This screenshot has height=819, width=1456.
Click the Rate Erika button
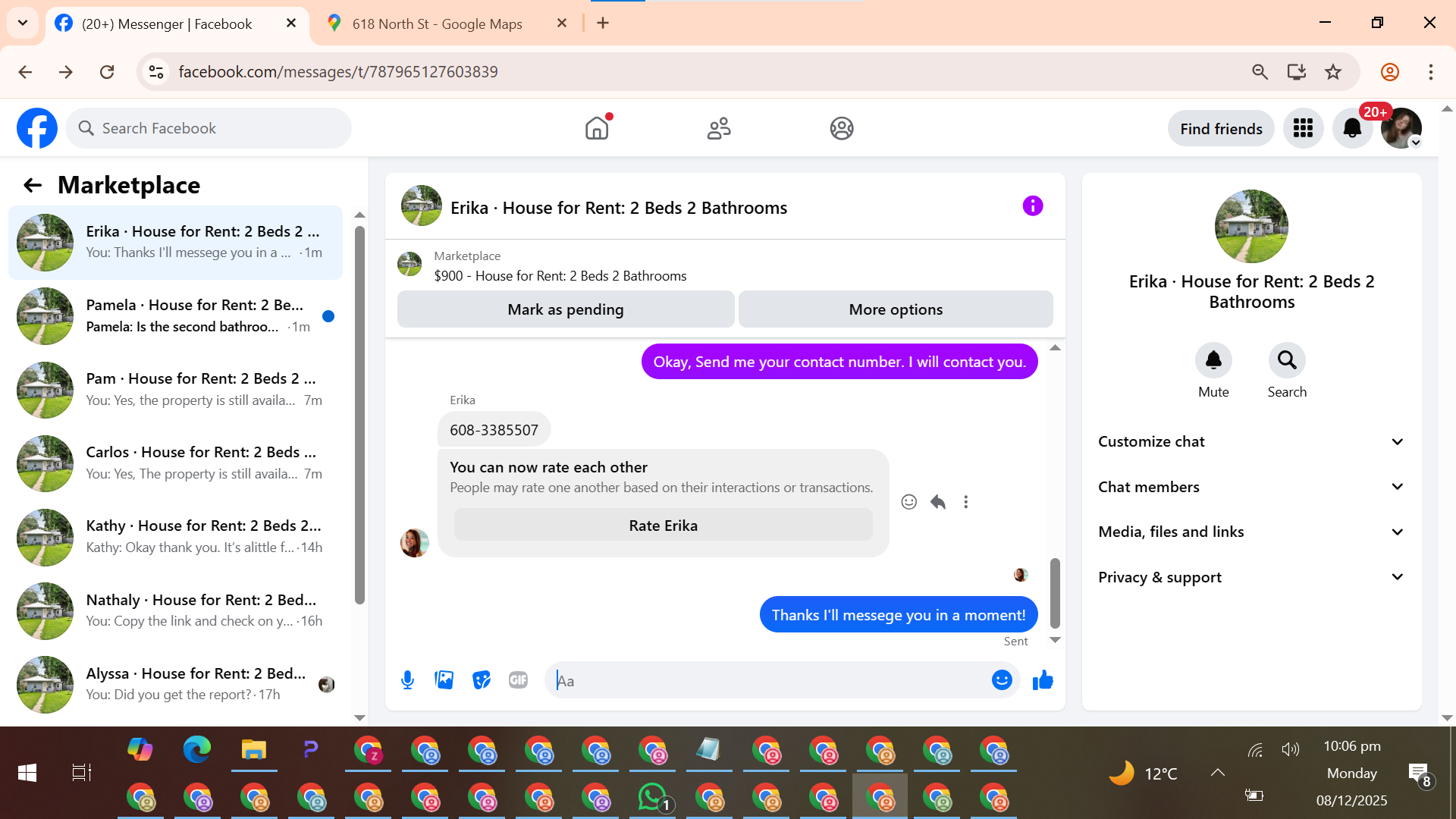[664, 526]
